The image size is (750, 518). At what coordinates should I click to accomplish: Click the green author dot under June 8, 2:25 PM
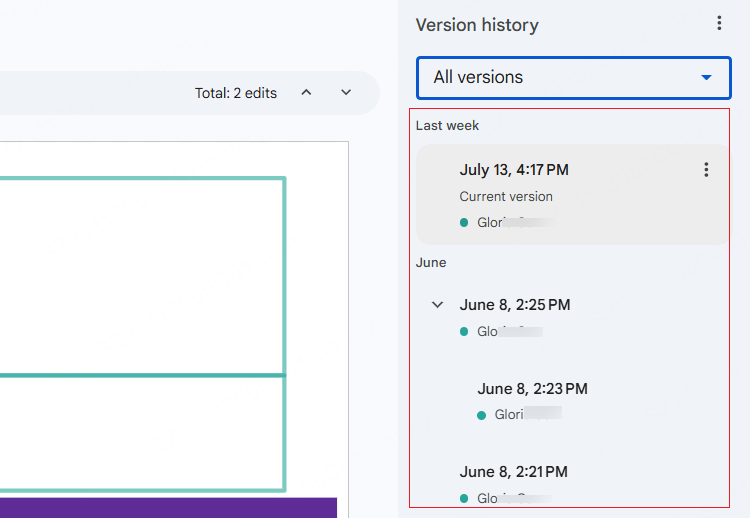click(x=464, y=331)
